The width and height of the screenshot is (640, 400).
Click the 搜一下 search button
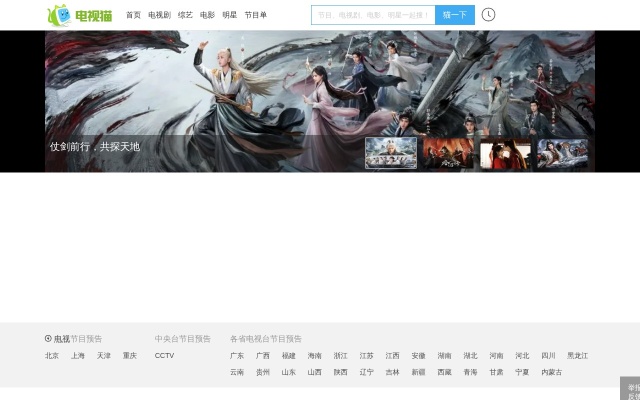454,15
